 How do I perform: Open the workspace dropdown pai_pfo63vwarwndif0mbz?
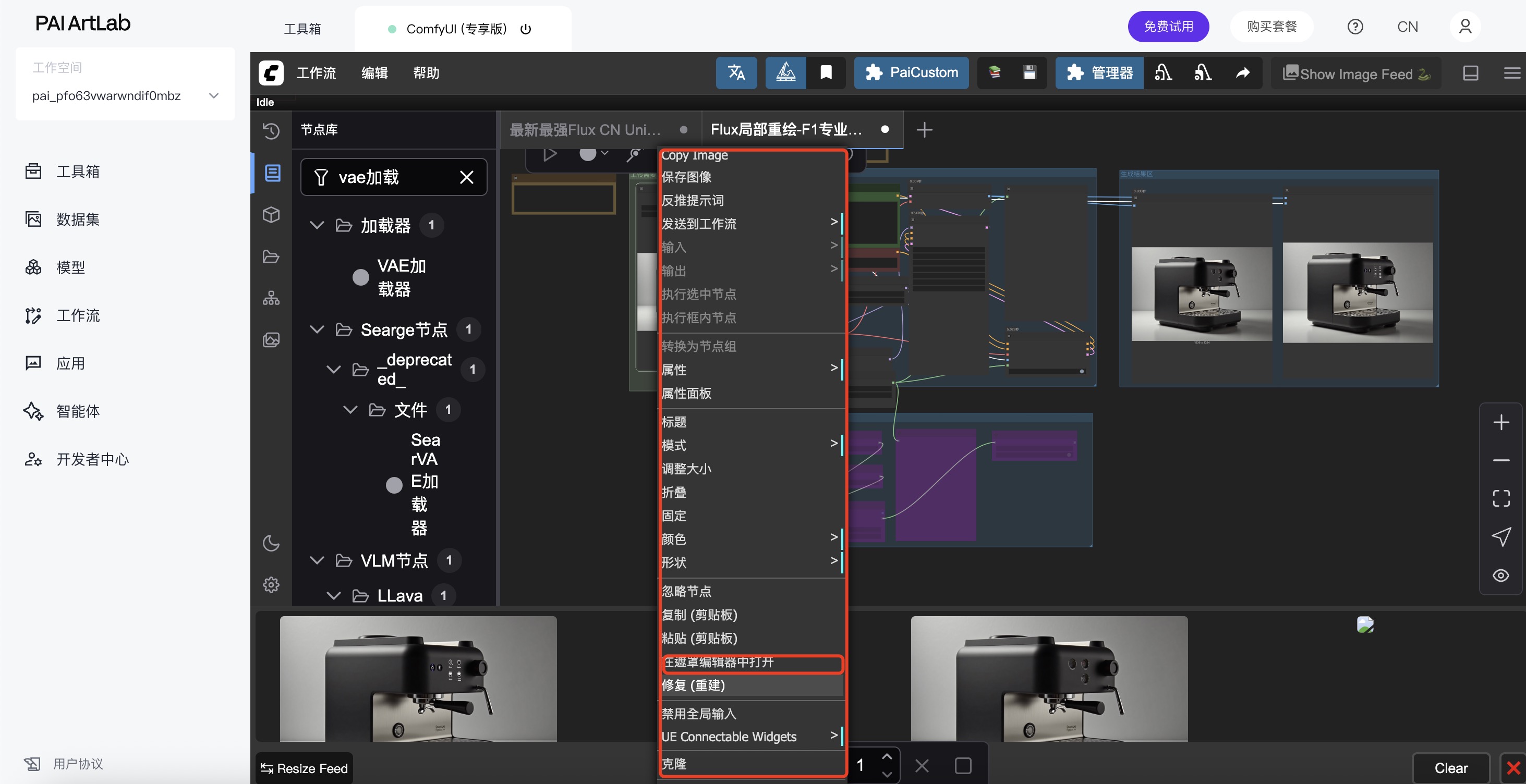[125, 96]
